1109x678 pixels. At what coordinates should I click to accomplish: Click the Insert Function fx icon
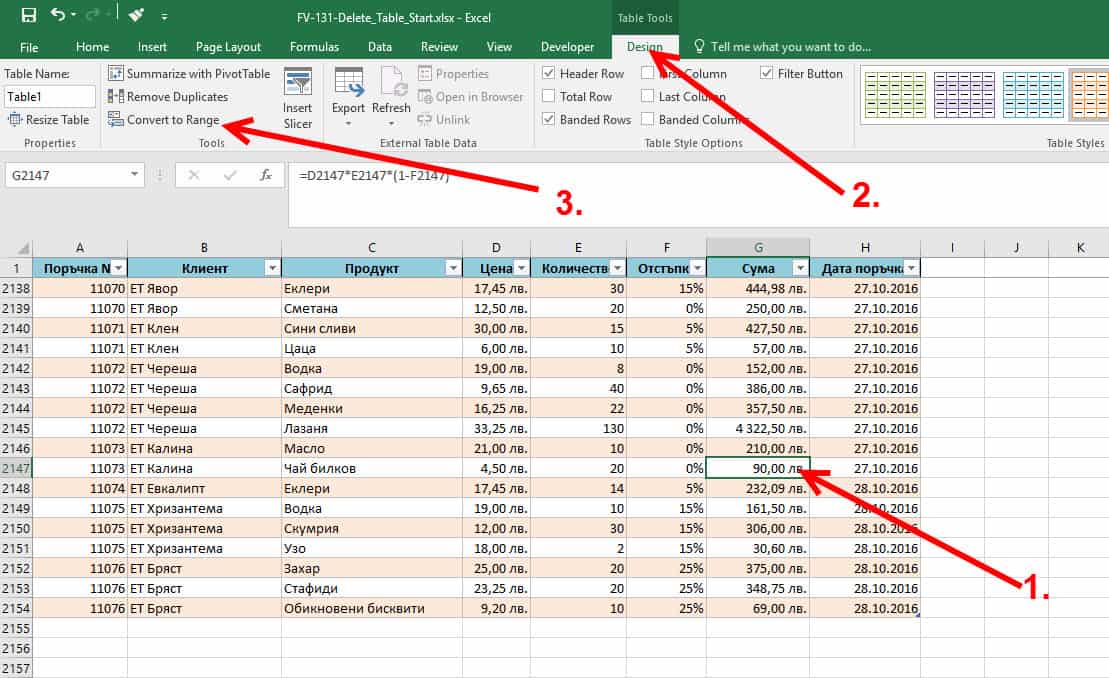[266, 175]
